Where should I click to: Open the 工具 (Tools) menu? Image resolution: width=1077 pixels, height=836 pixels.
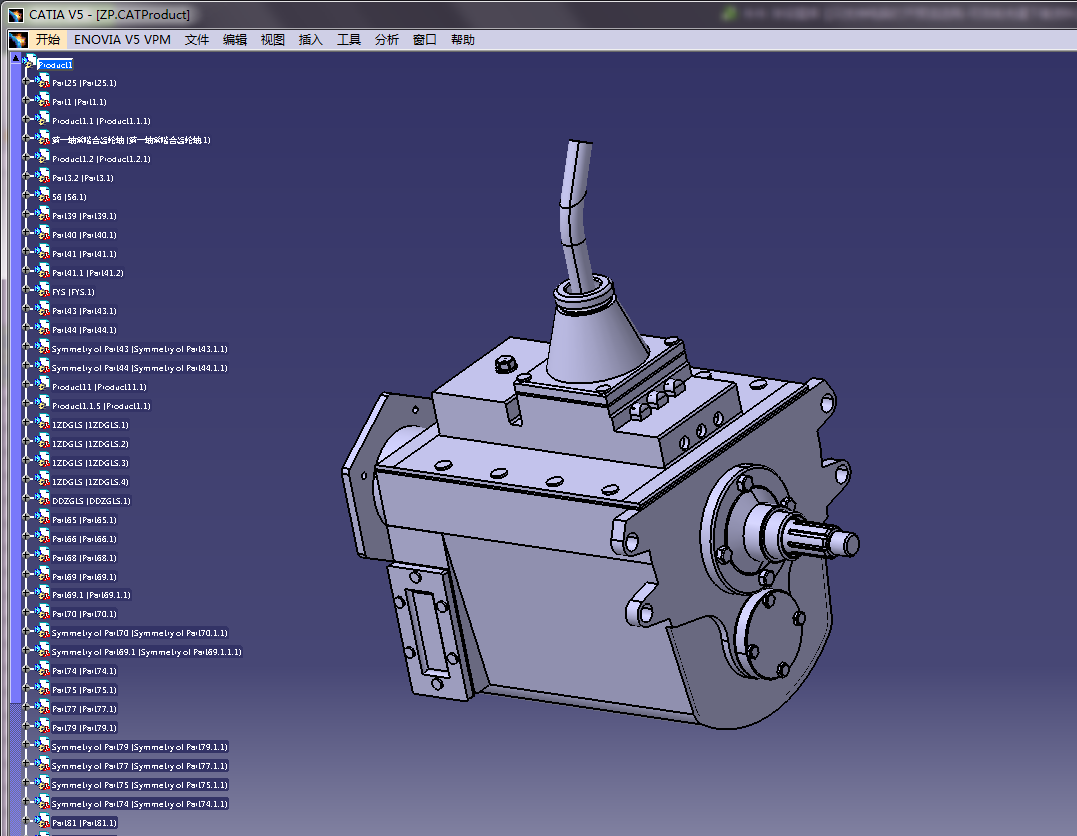pos(349,40)
